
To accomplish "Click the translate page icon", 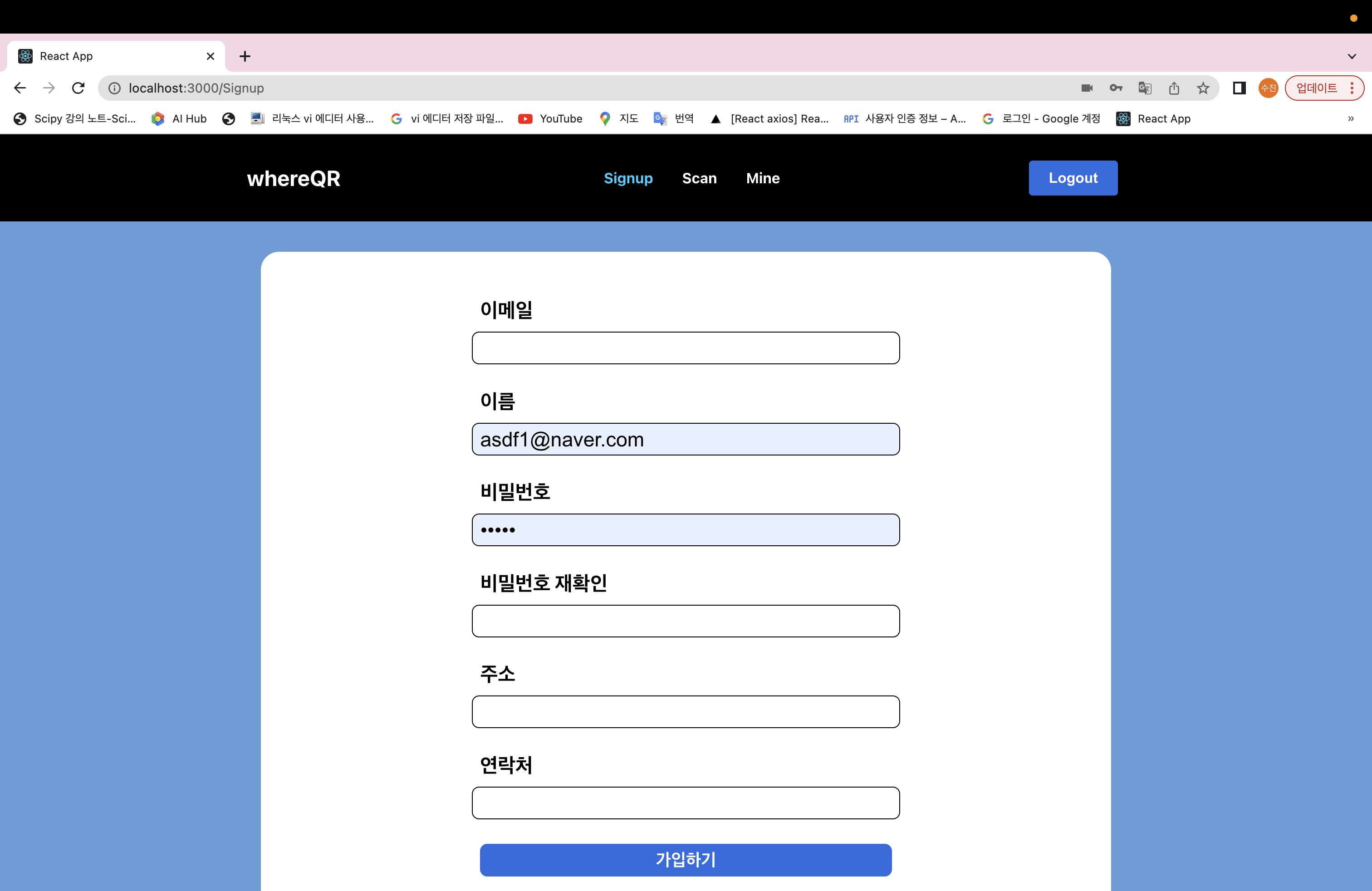I will [1144, 88].
